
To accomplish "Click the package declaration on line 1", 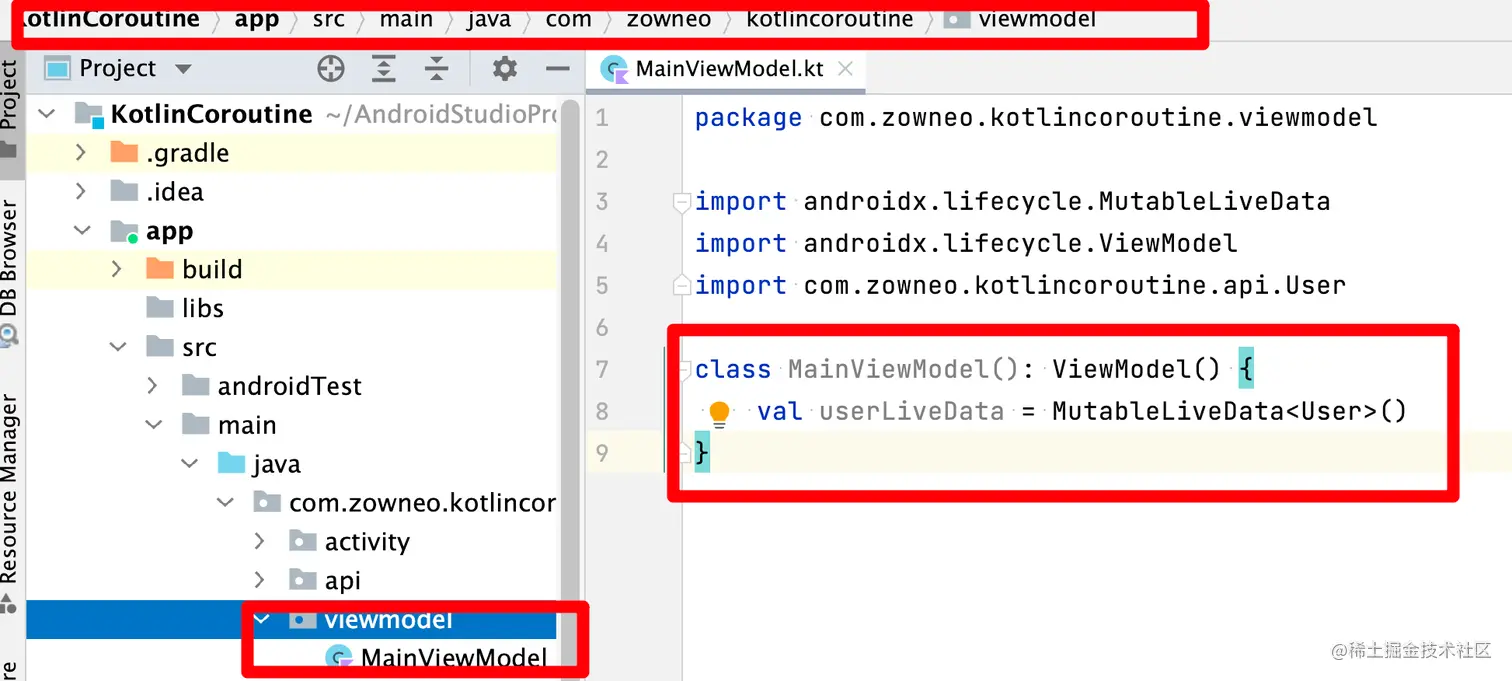I will tap(1036, 118).
